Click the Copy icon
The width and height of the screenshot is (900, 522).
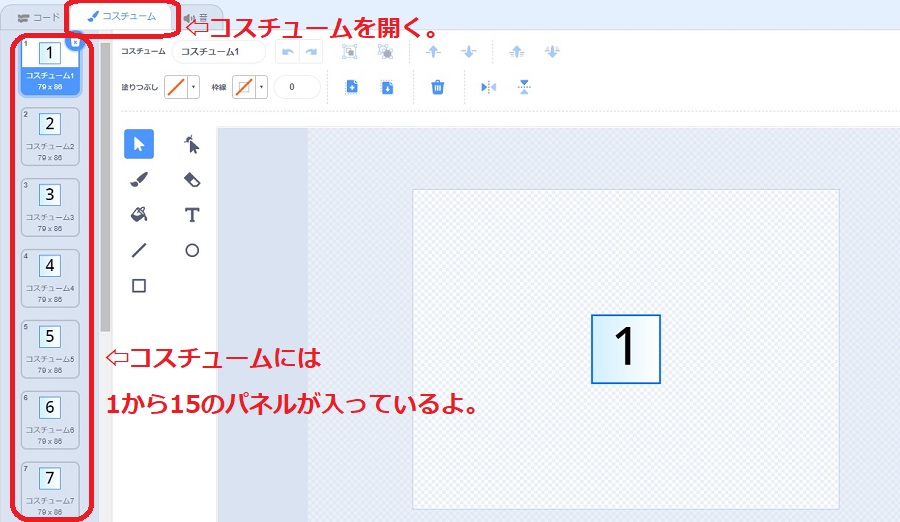tap(352, 87)
